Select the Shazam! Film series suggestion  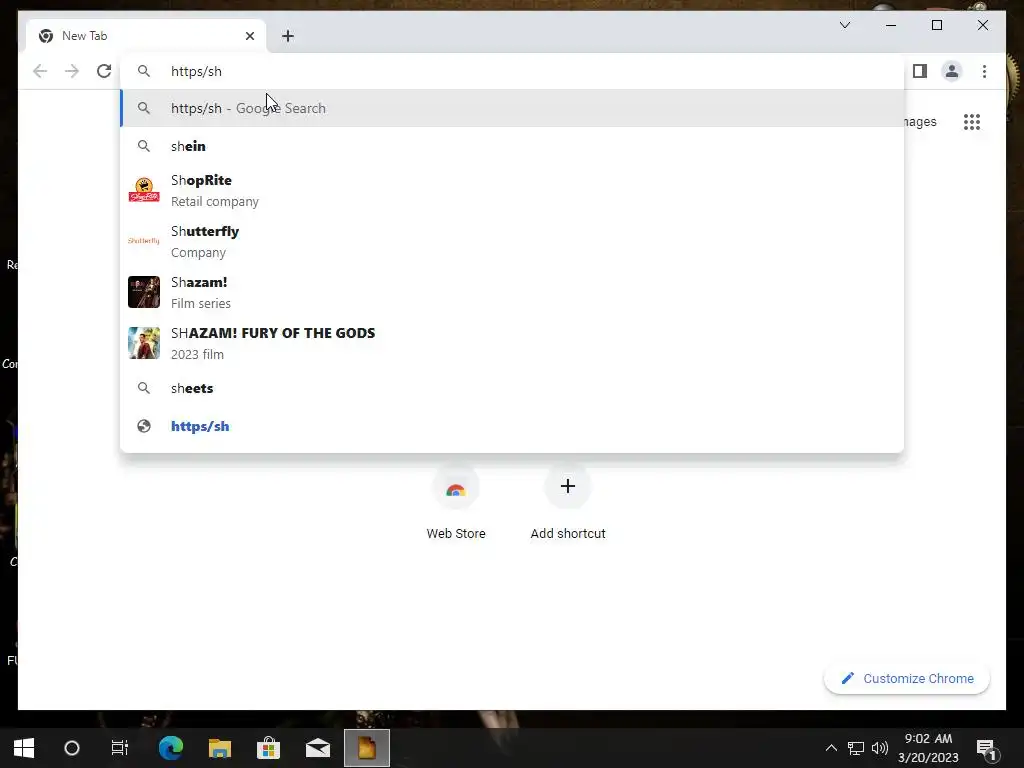coord(512,292)
